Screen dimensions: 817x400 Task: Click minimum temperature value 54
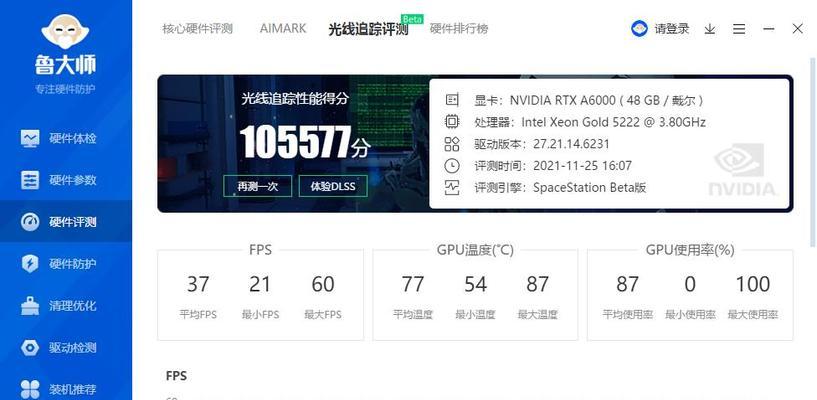[475, 284]
